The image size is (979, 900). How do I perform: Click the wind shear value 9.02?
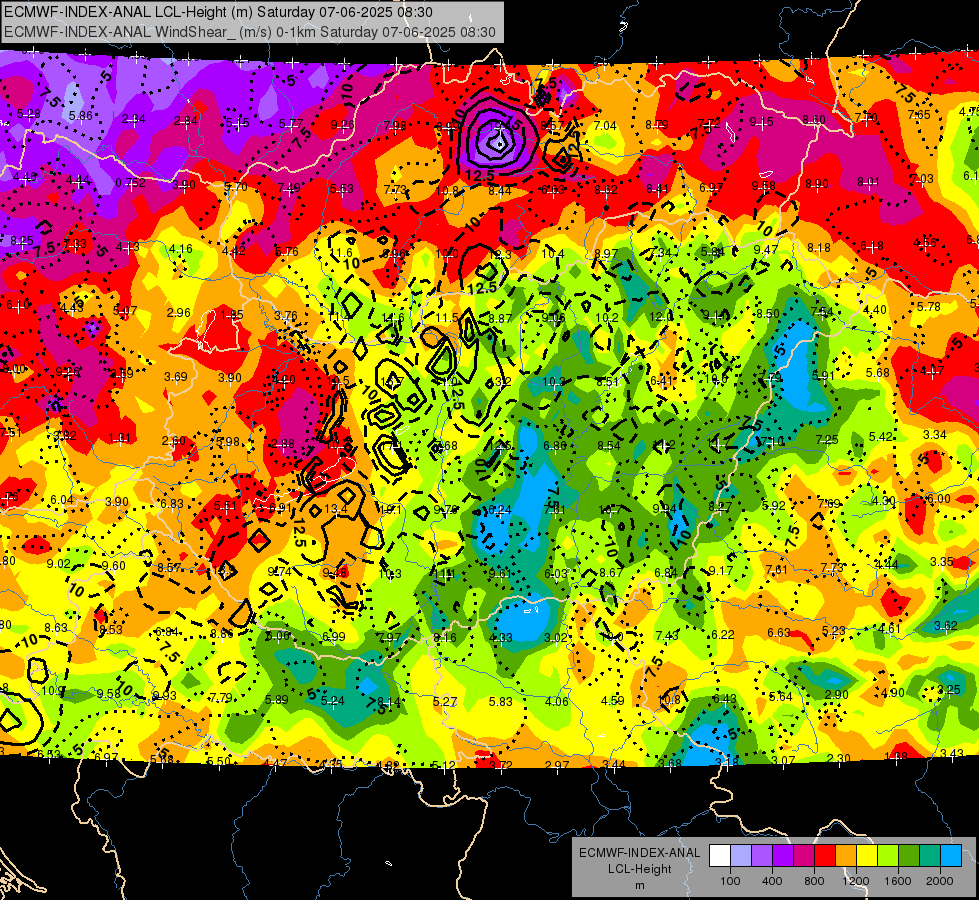pos(59,564)
